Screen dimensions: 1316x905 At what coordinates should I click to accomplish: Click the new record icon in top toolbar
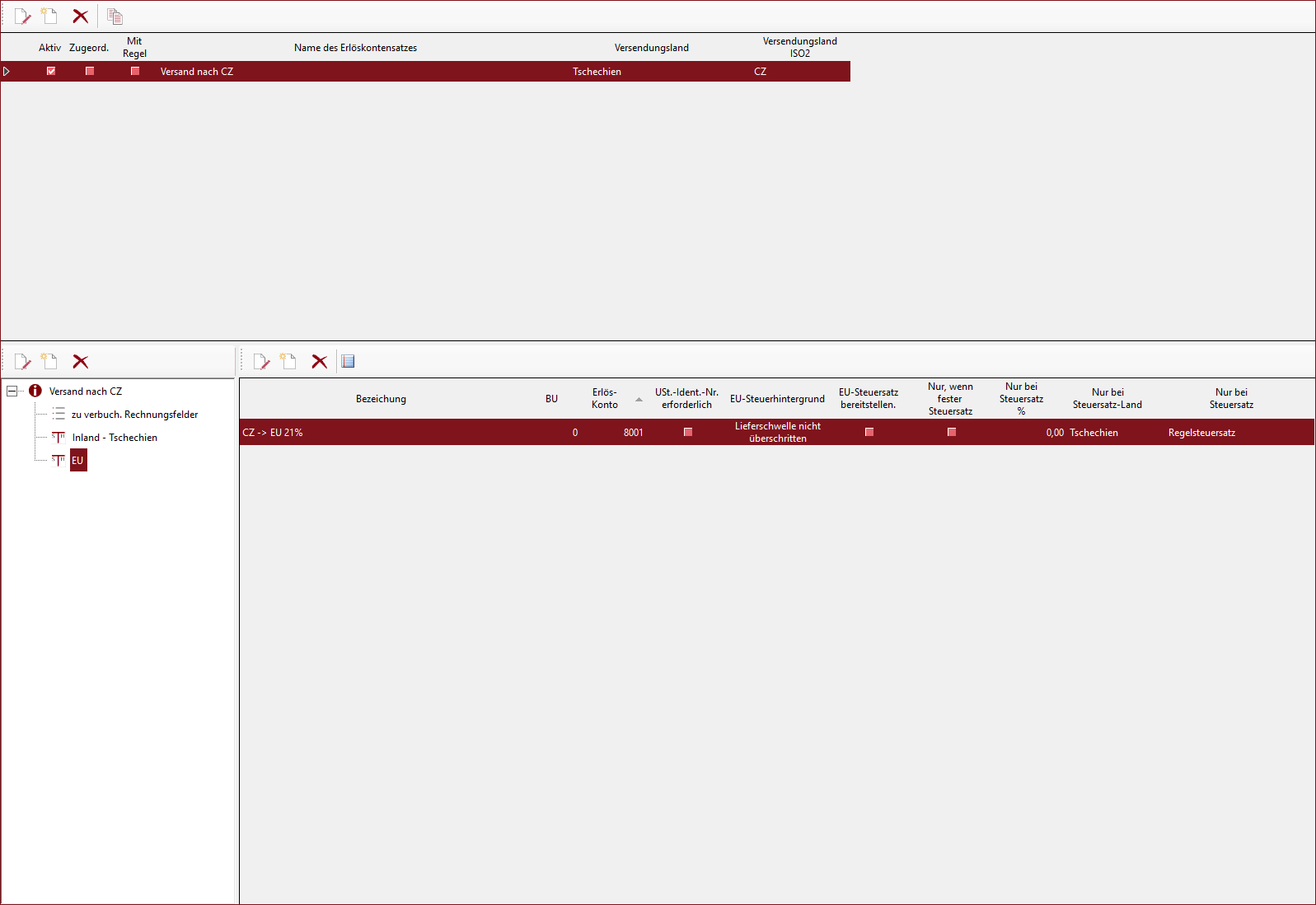pyautogui.click(x=49, y=16)
